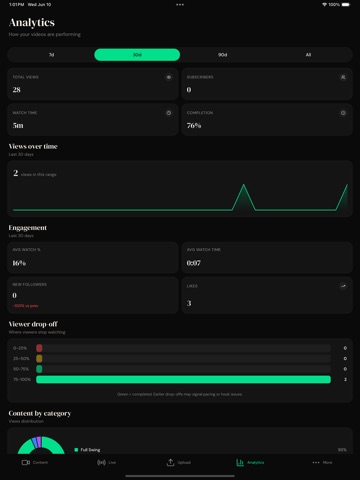The width and height of the screenshot is (360, 480).
Task: Click the Wed Jun 10 date in status bar
Action: coord(39,5)
